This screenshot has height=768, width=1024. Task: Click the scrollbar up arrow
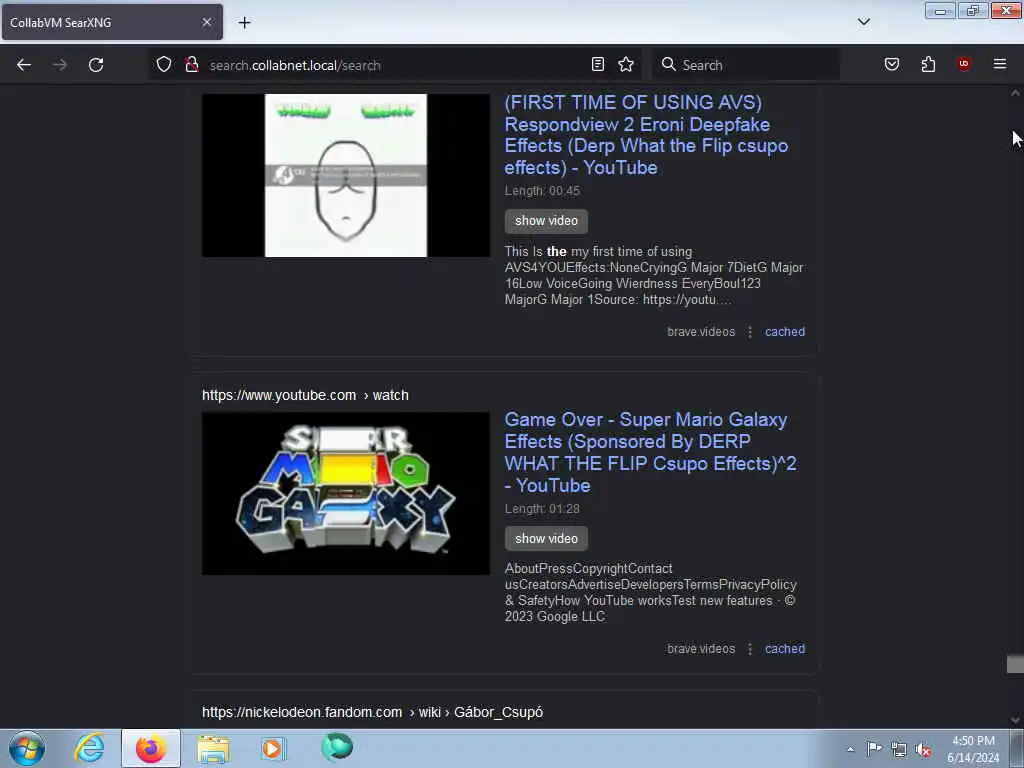pos(1015,93)
